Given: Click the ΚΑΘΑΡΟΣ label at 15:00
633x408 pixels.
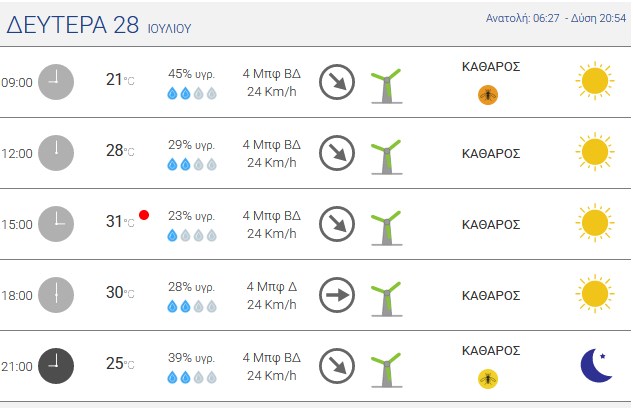Looking at the screenshot, I should [x=491, y=224].
